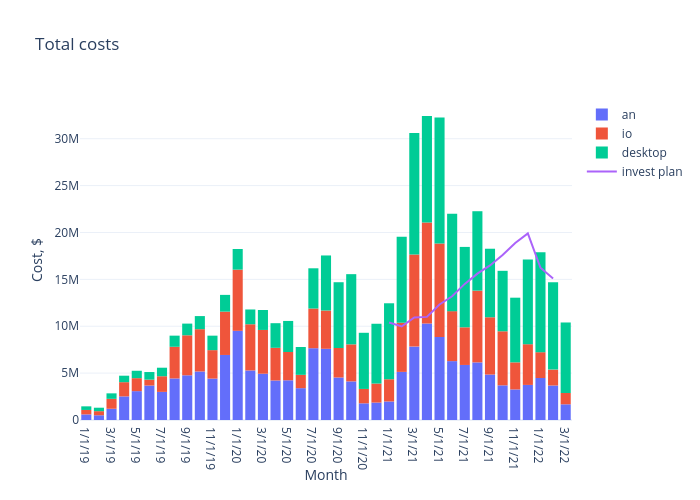Viewport: 700px width, 500px height.
Task: Click the peak of the invest plan line
Action: coord(528,233)
